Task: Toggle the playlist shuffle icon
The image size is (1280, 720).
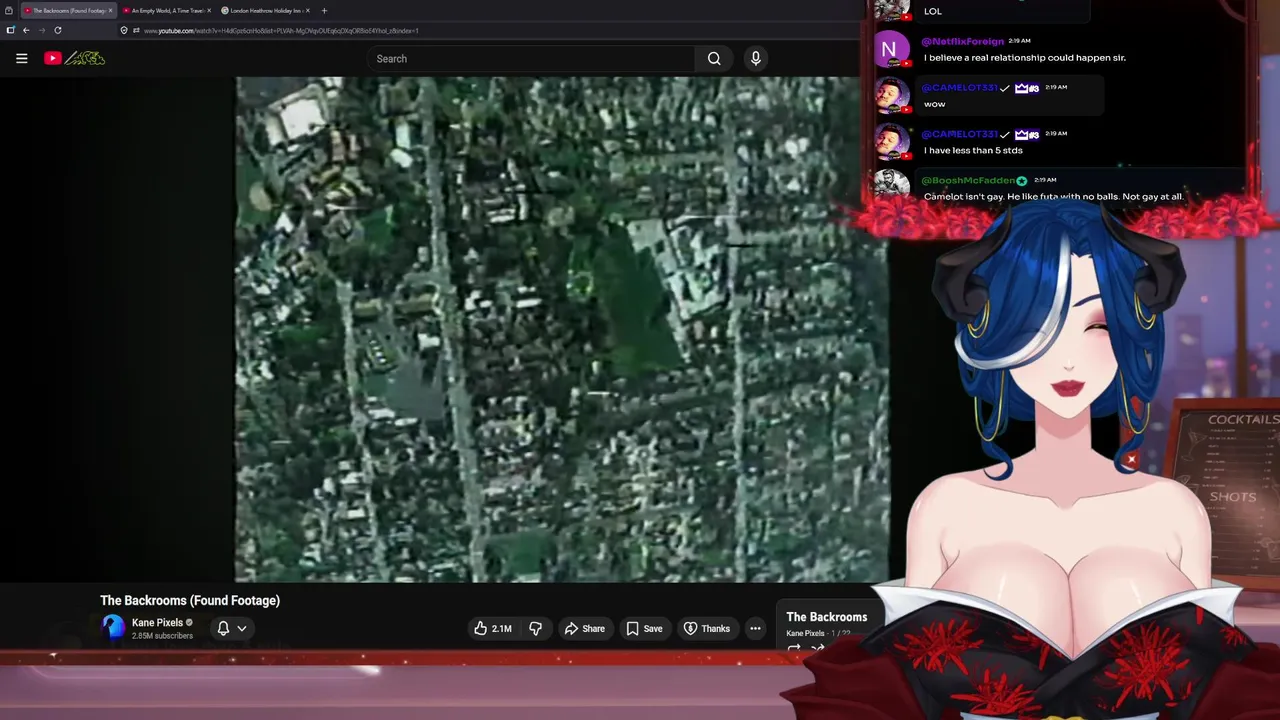Action: [818, 648]
